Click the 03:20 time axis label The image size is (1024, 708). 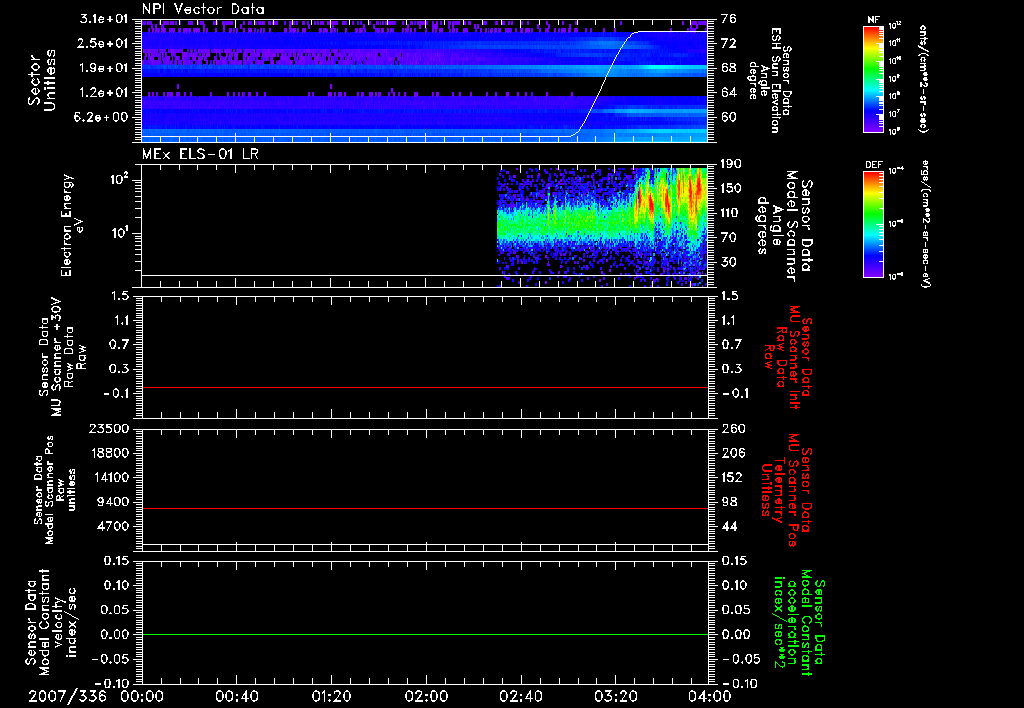615,696
